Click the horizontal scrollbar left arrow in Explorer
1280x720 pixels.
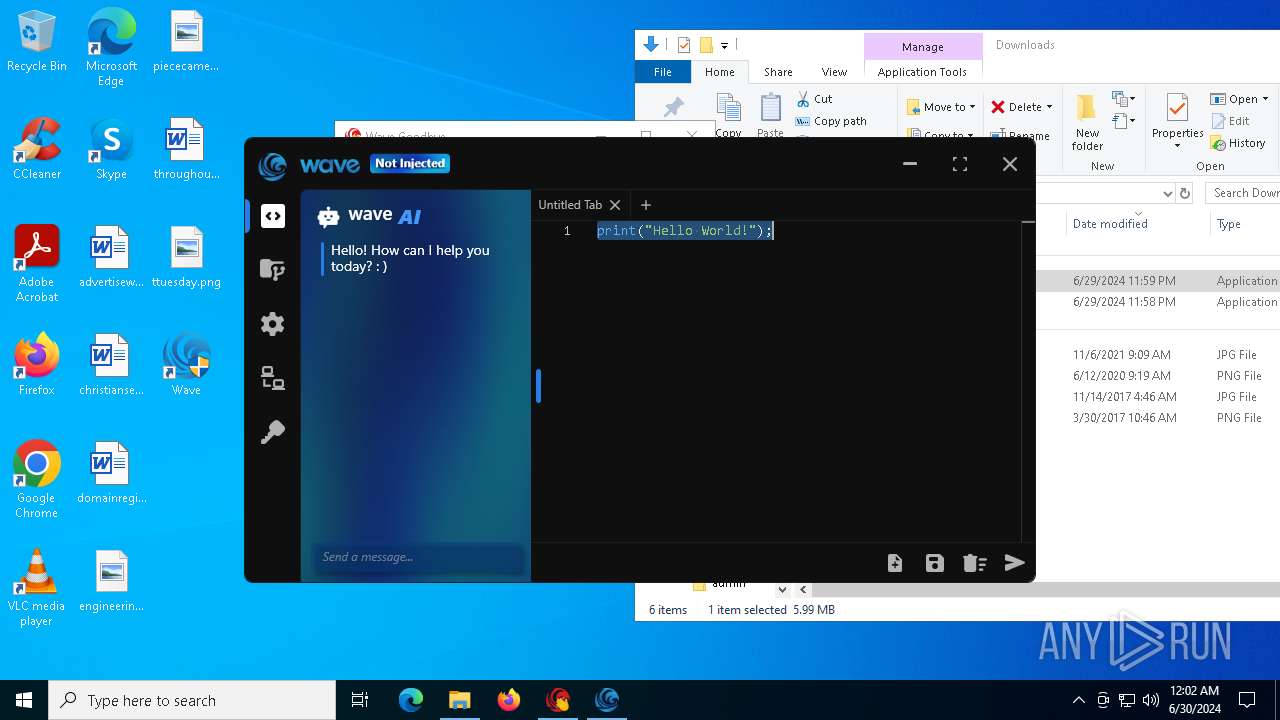point(802,590)
